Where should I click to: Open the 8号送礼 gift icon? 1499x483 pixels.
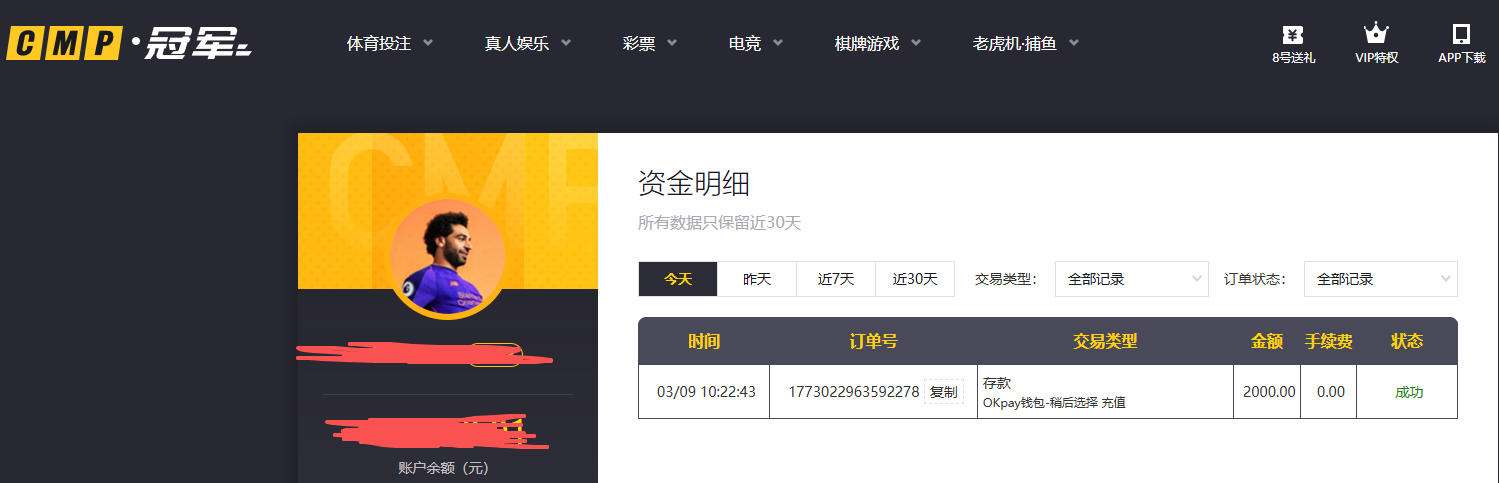coord(1293,35)
